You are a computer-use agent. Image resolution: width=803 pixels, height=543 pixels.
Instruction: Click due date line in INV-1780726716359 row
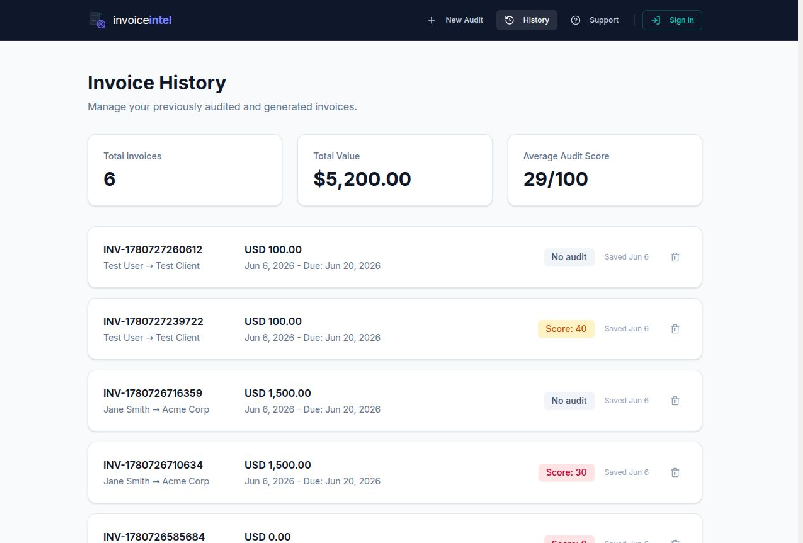pos(312,409)
